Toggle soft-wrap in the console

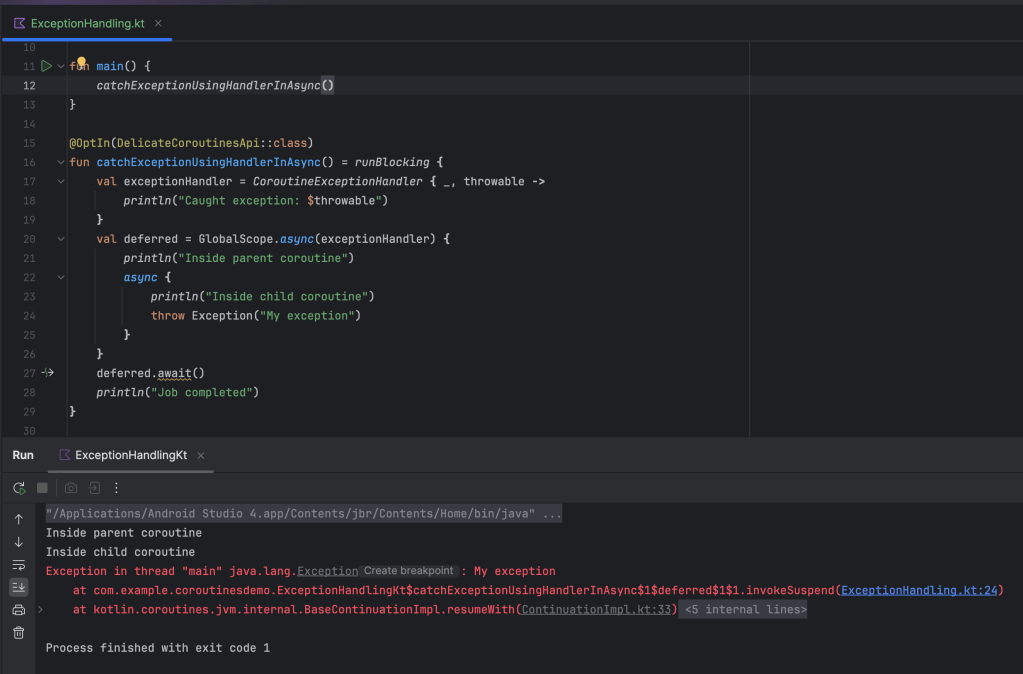(19, 565)
